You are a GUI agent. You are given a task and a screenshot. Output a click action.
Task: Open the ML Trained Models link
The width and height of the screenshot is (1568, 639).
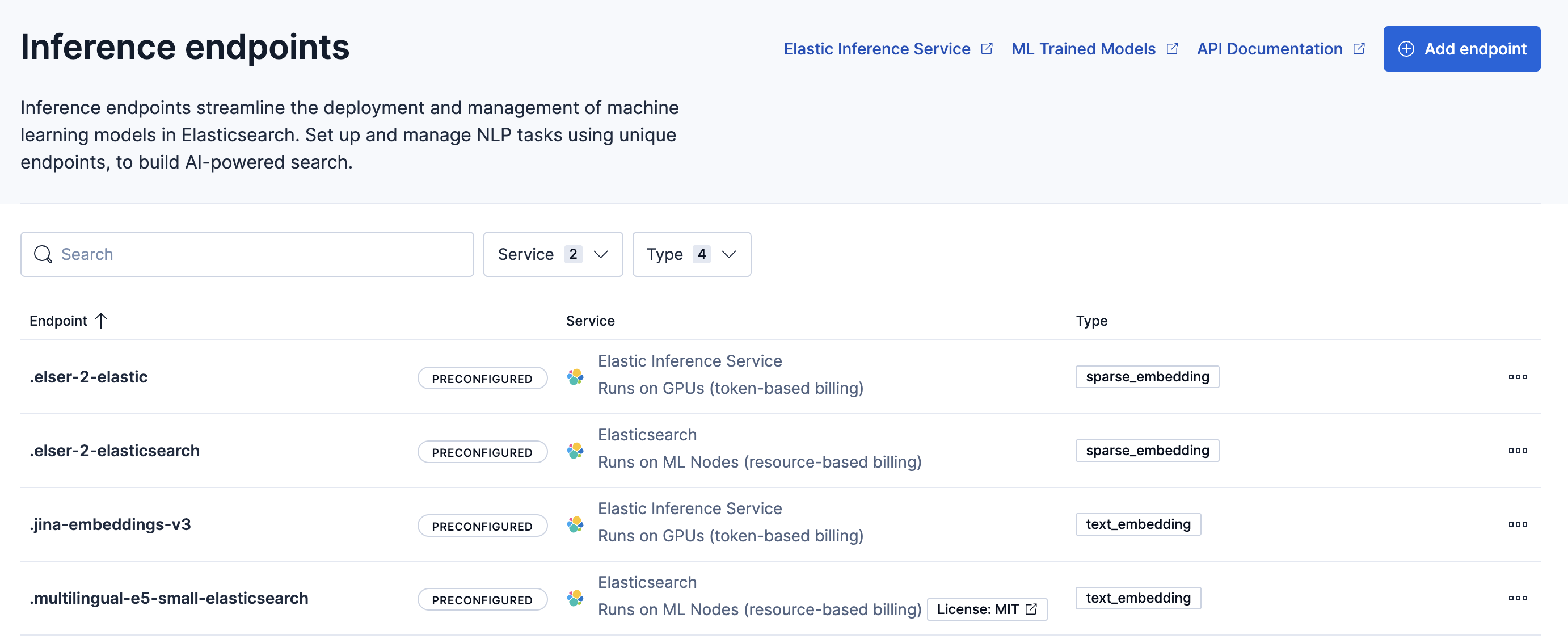tap(1094, 49)
